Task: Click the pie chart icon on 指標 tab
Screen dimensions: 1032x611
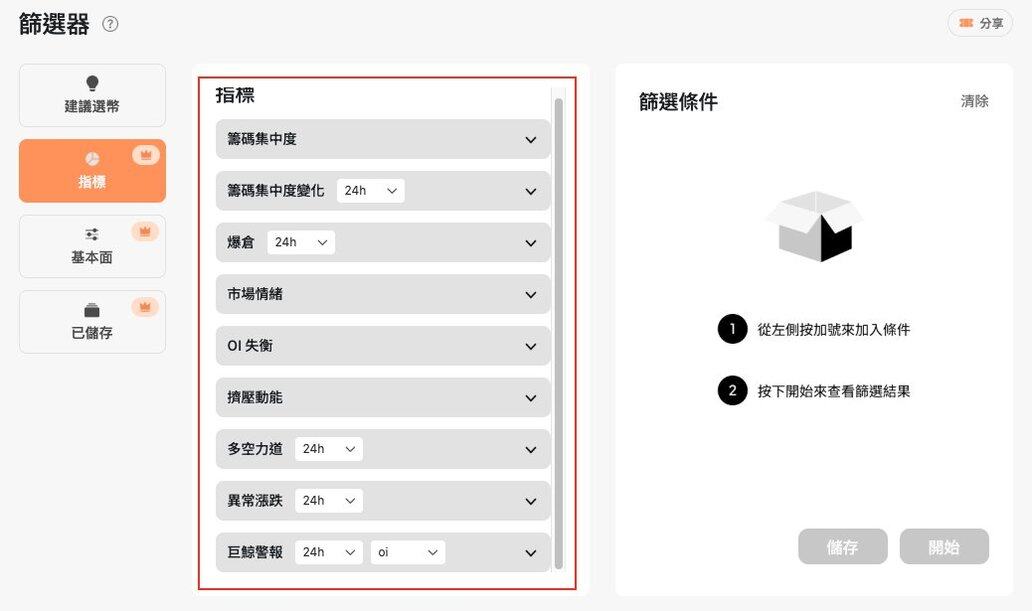Action: [x=92, y=160]
